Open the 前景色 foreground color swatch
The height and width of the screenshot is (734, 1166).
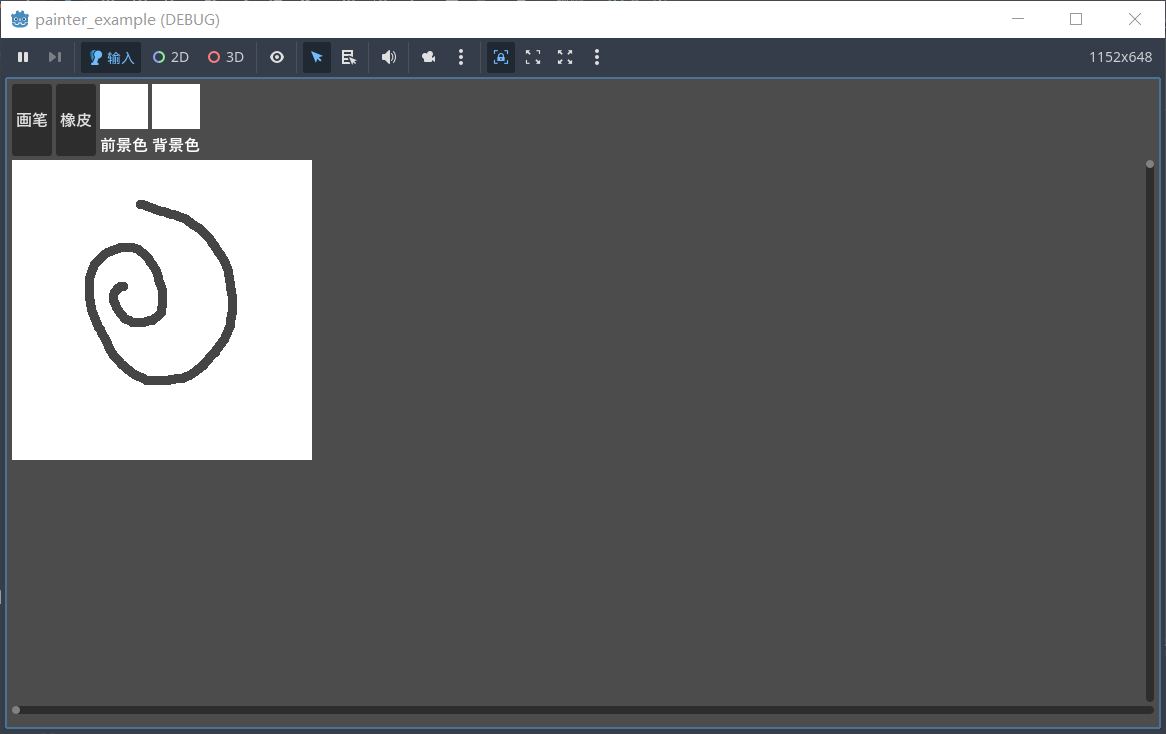tap(124, 107)
